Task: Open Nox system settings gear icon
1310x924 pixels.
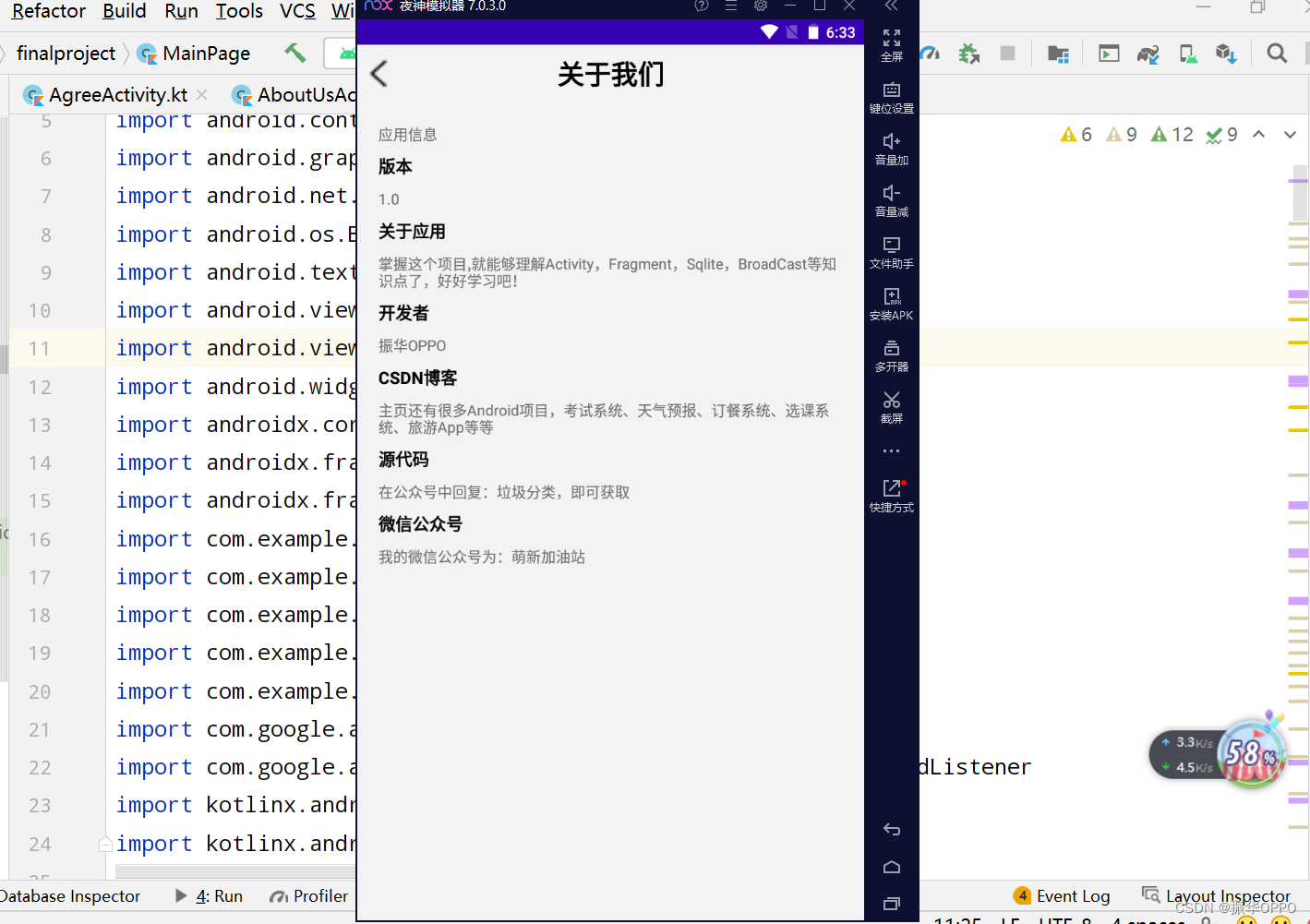Action: pyautogui.click(x=761, y=6)
